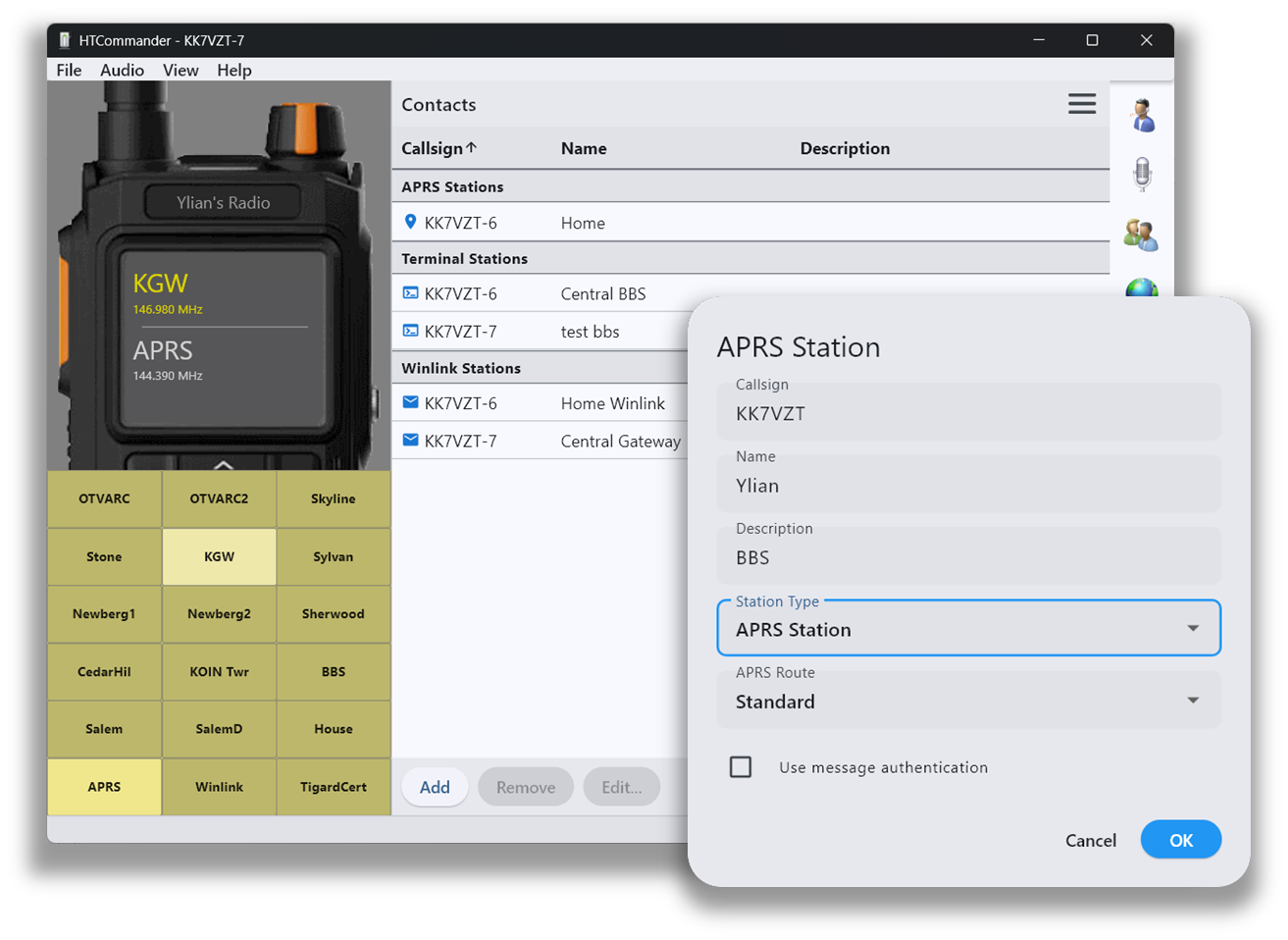1288x940 pixels.
Task: Click the Description column header
Action: [x=845, y=148]
